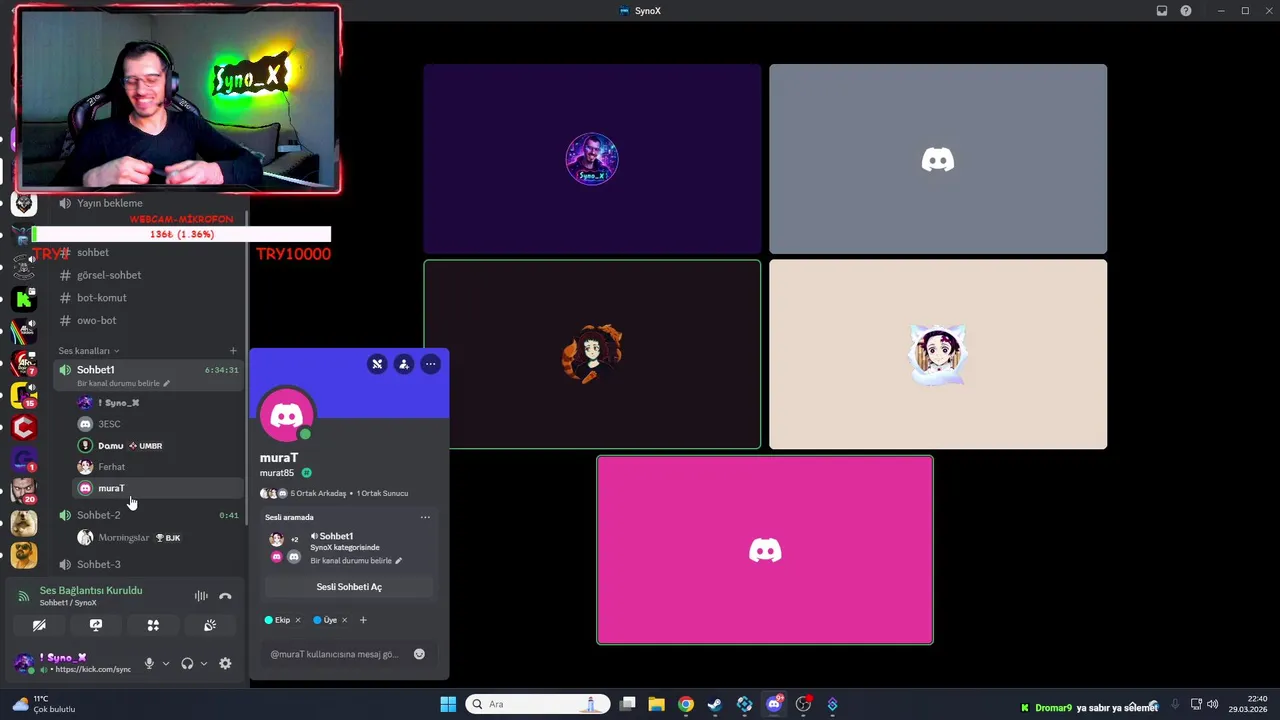Open the Windows Start menu
Image resolution: width=1280 pixels, height=720 pixels.
(448, 704)
